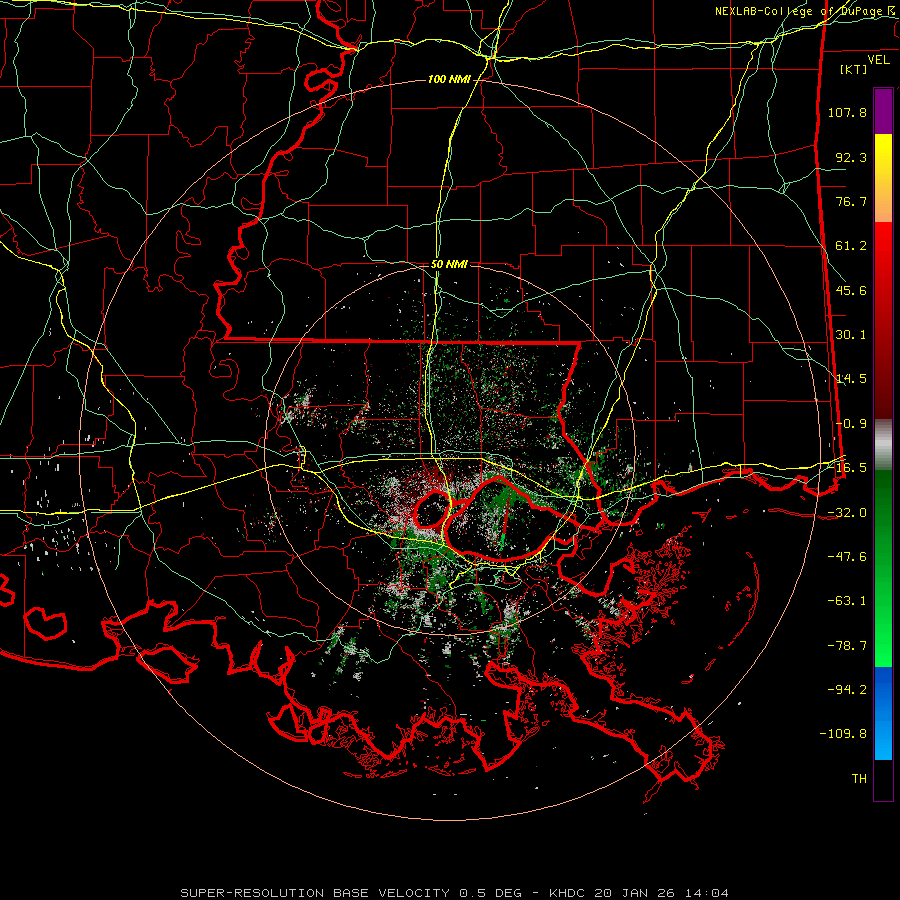
Task: Click the 100 NMI range ring label
Action: tap(449, 79)
